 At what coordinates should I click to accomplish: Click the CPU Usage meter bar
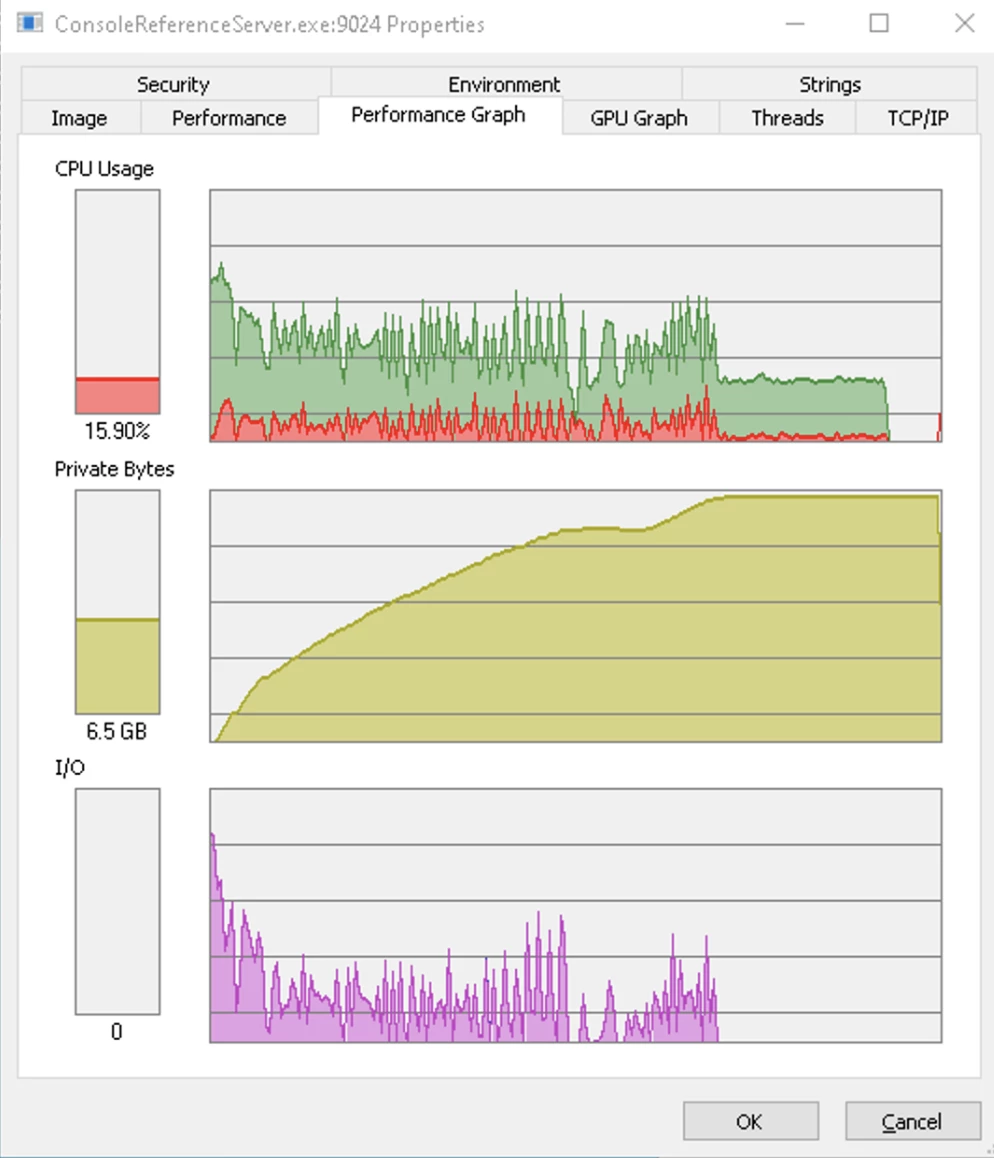point(117,302)
